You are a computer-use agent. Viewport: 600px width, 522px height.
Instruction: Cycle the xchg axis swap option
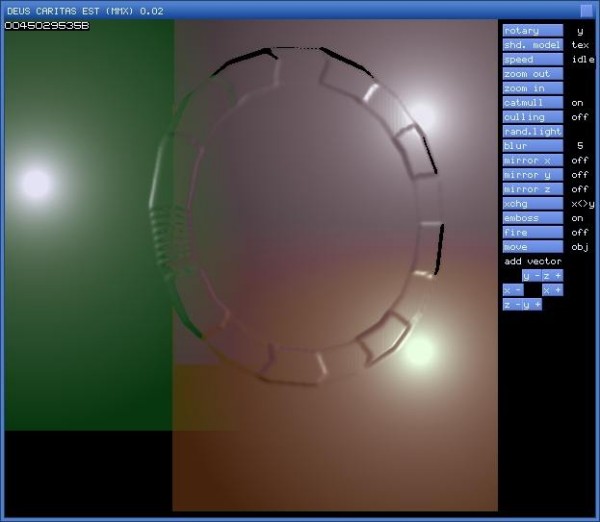(x=532, y=203)
